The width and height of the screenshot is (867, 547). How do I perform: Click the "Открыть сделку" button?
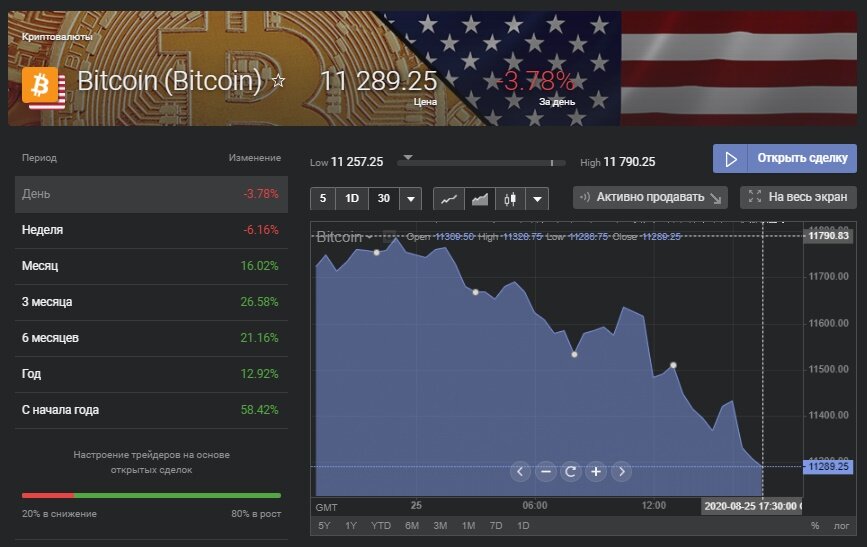pyautogui.click(x=785, y=158)
